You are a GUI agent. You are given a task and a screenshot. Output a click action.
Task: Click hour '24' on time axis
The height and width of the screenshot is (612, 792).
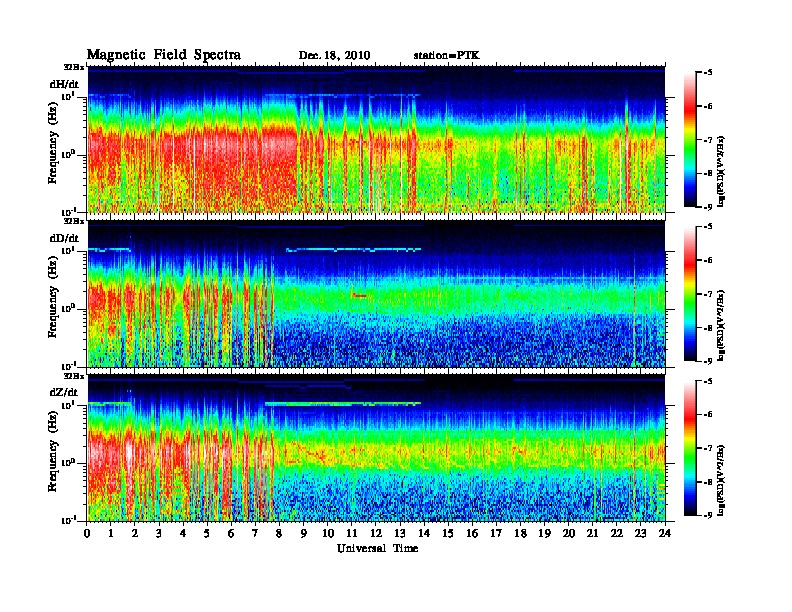pos(665,534)
